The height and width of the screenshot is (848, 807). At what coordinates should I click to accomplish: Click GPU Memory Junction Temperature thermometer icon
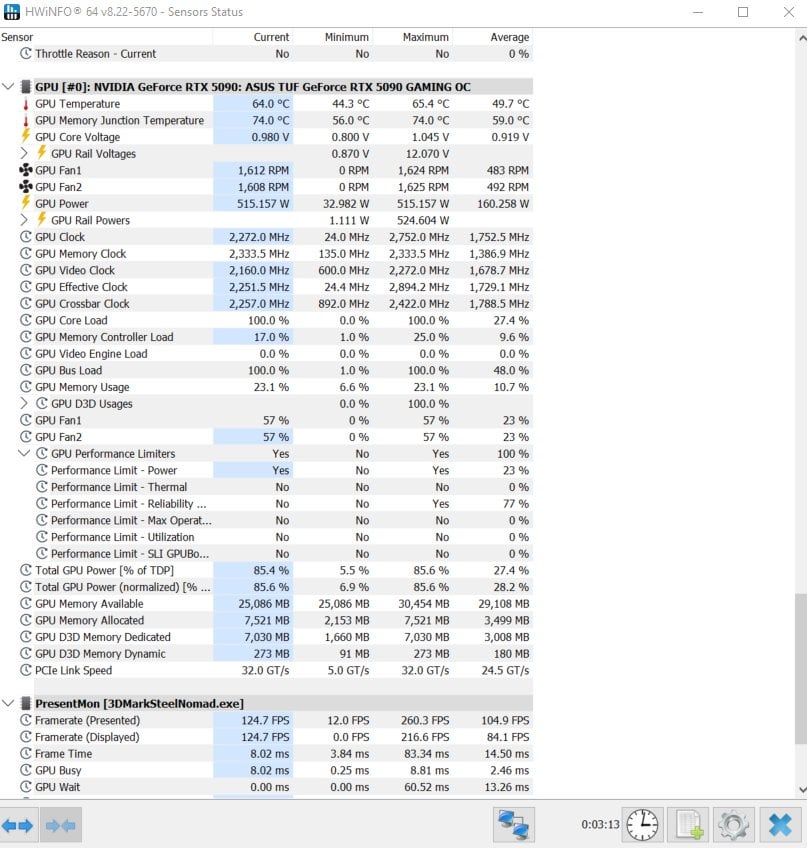pyautogui.click(x=25, y=121)
